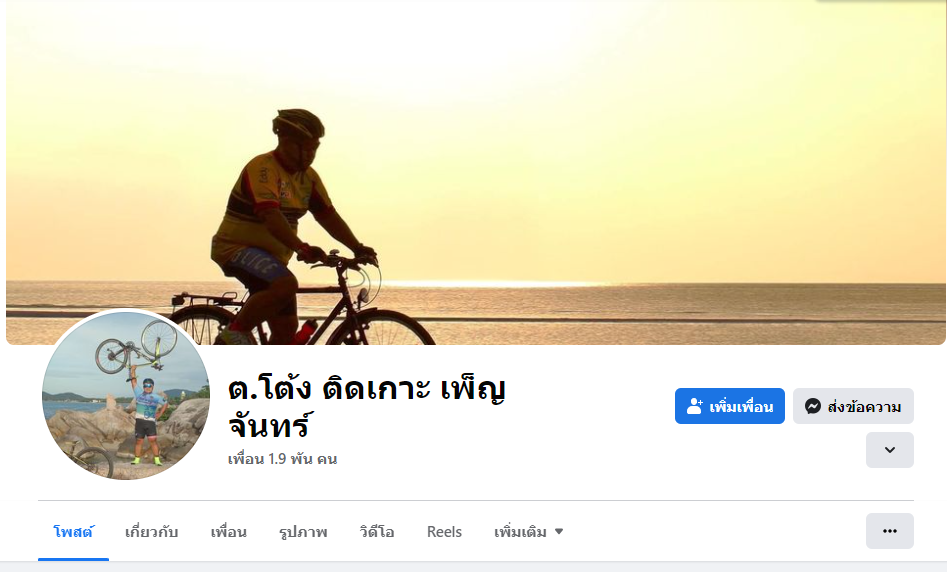Click the ส่งข้อความ button label
947x572 pixels.
(x=864, y=407)
